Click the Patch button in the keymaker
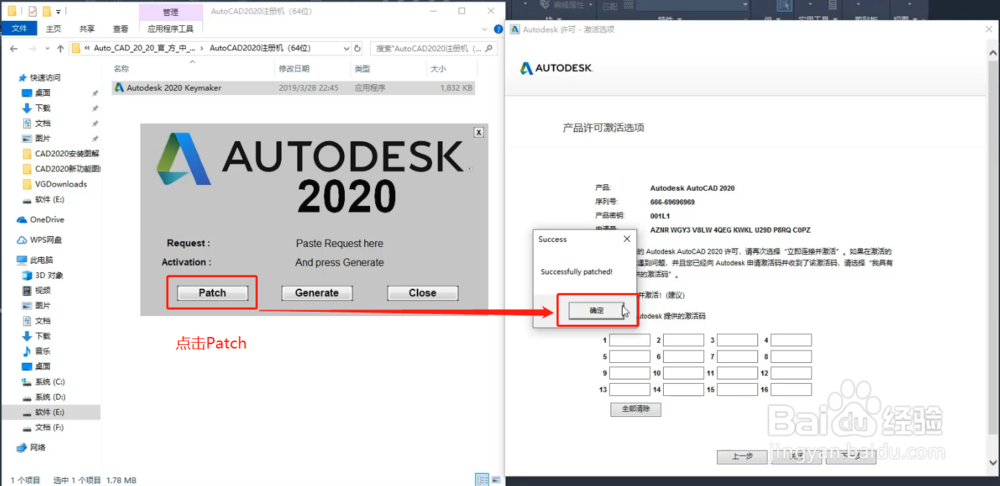Viewport: 1000px width, 486px height. [x=212, y=293]
